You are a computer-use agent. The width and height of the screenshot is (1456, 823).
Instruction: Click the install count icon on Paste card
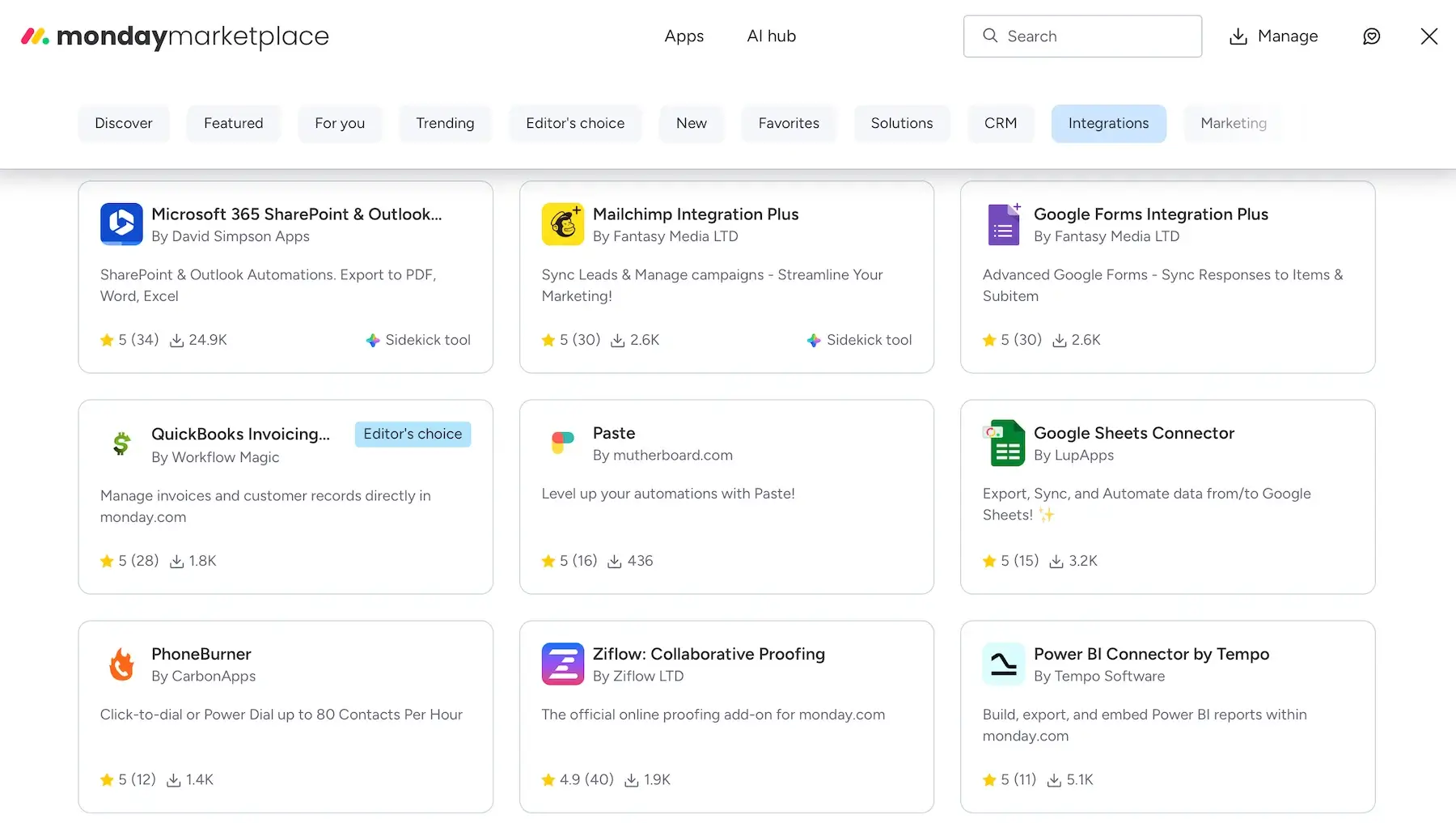(x=615, y=562)
